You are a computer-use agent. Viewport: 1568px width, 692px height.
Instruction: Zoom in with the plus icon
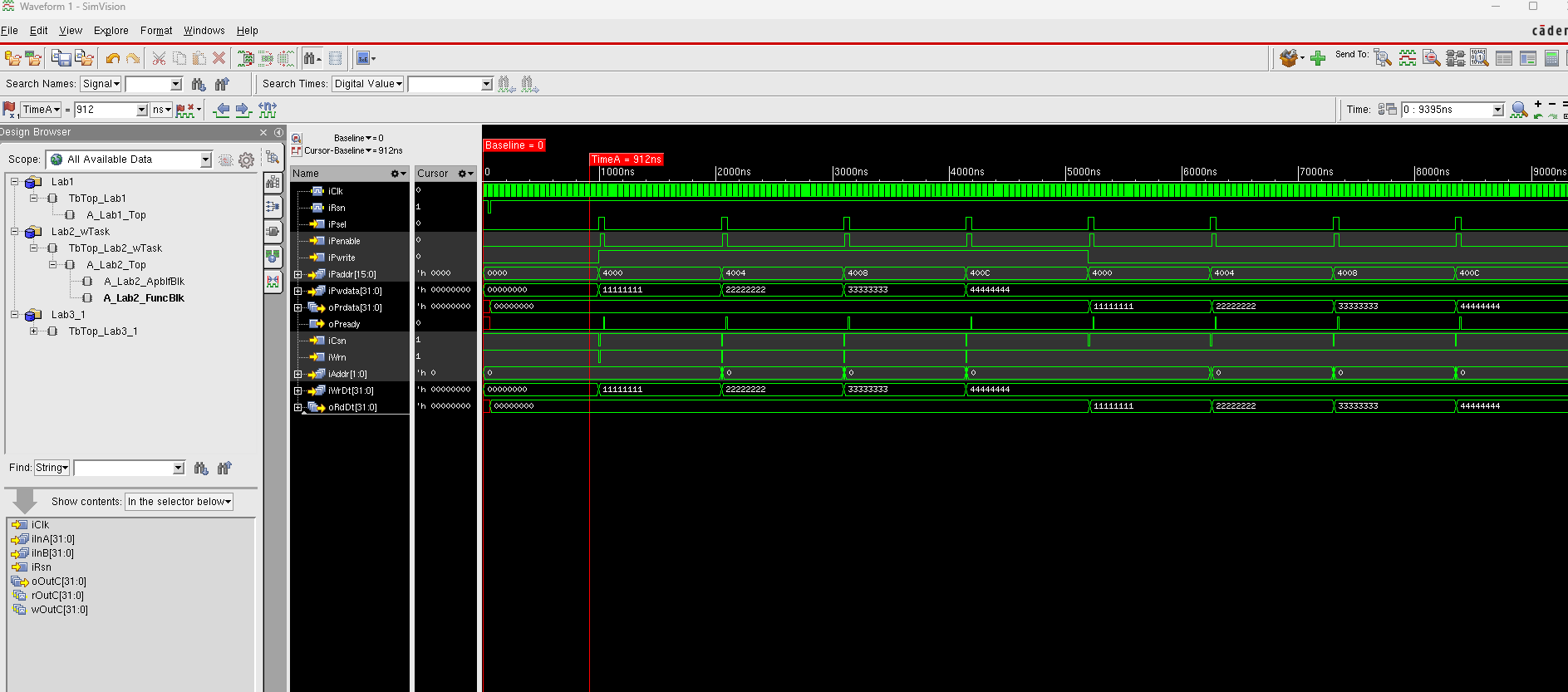pos(1538,104)
